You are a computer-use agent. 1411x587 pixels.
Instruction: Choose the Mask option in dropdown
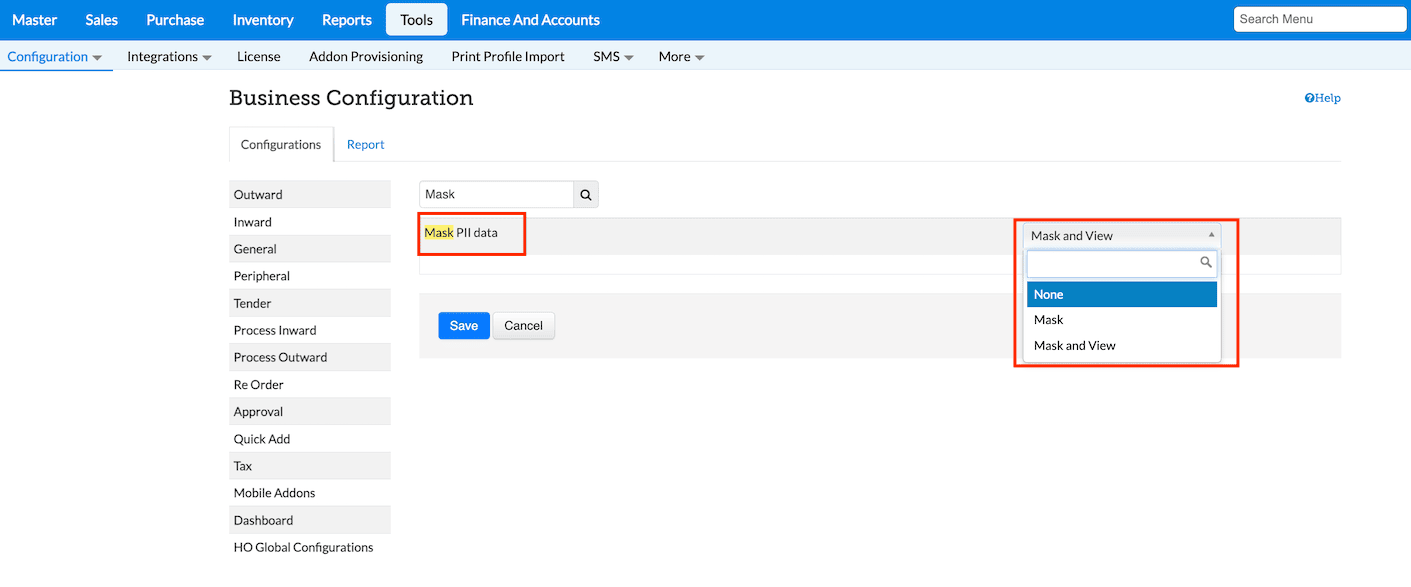tap(1121, 320)
